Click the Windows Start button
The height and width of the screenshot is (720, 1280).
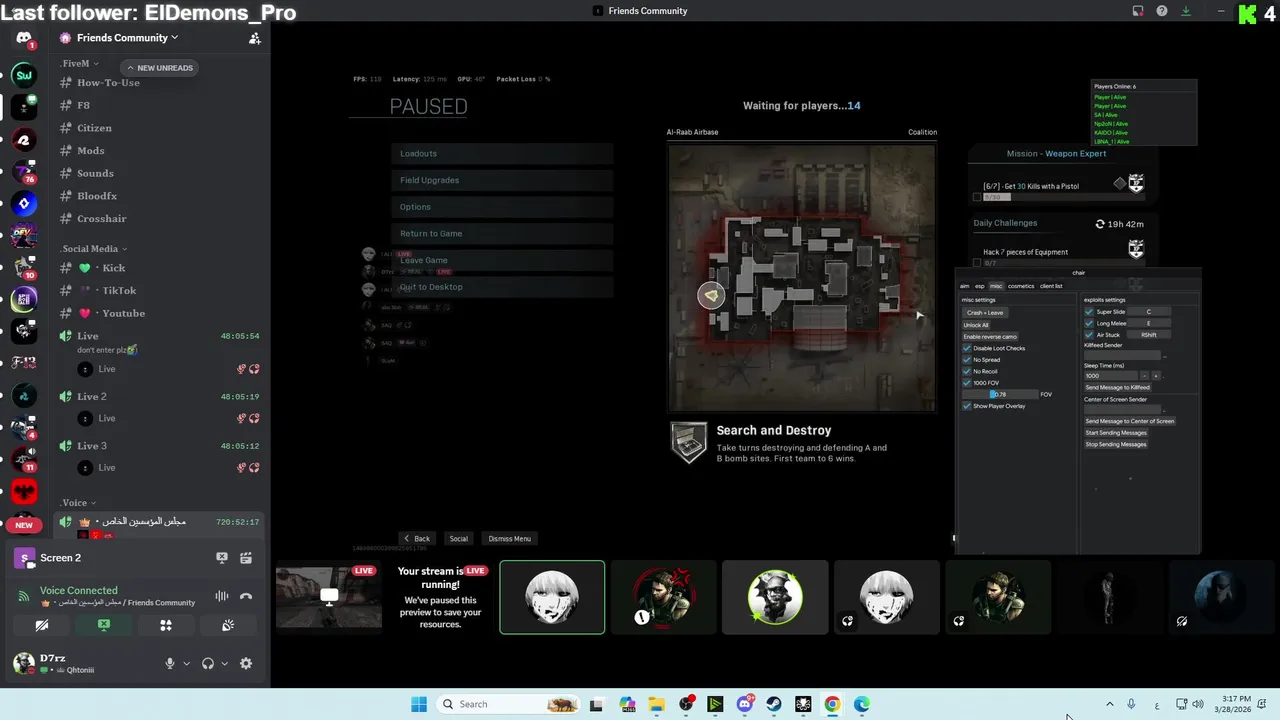(419, 704)
